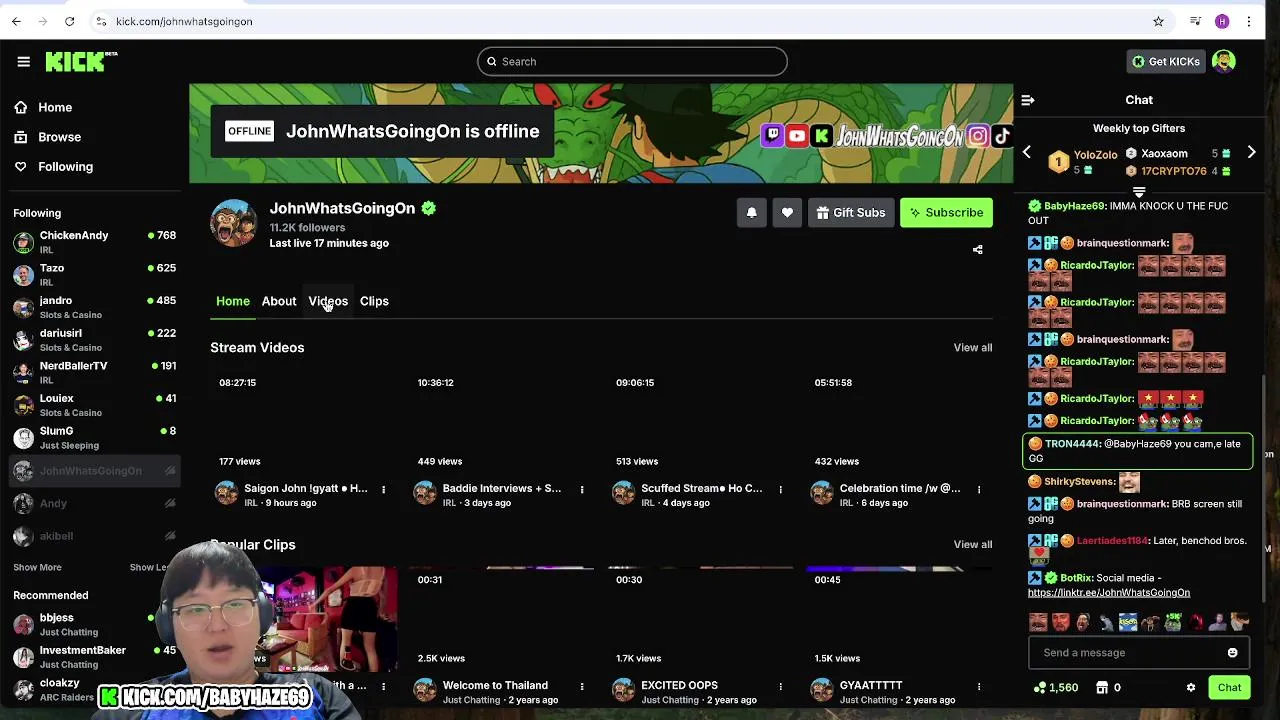
Task: Follow the channel with the heart button
Action: pyautogui.click(x=787, y=212)
